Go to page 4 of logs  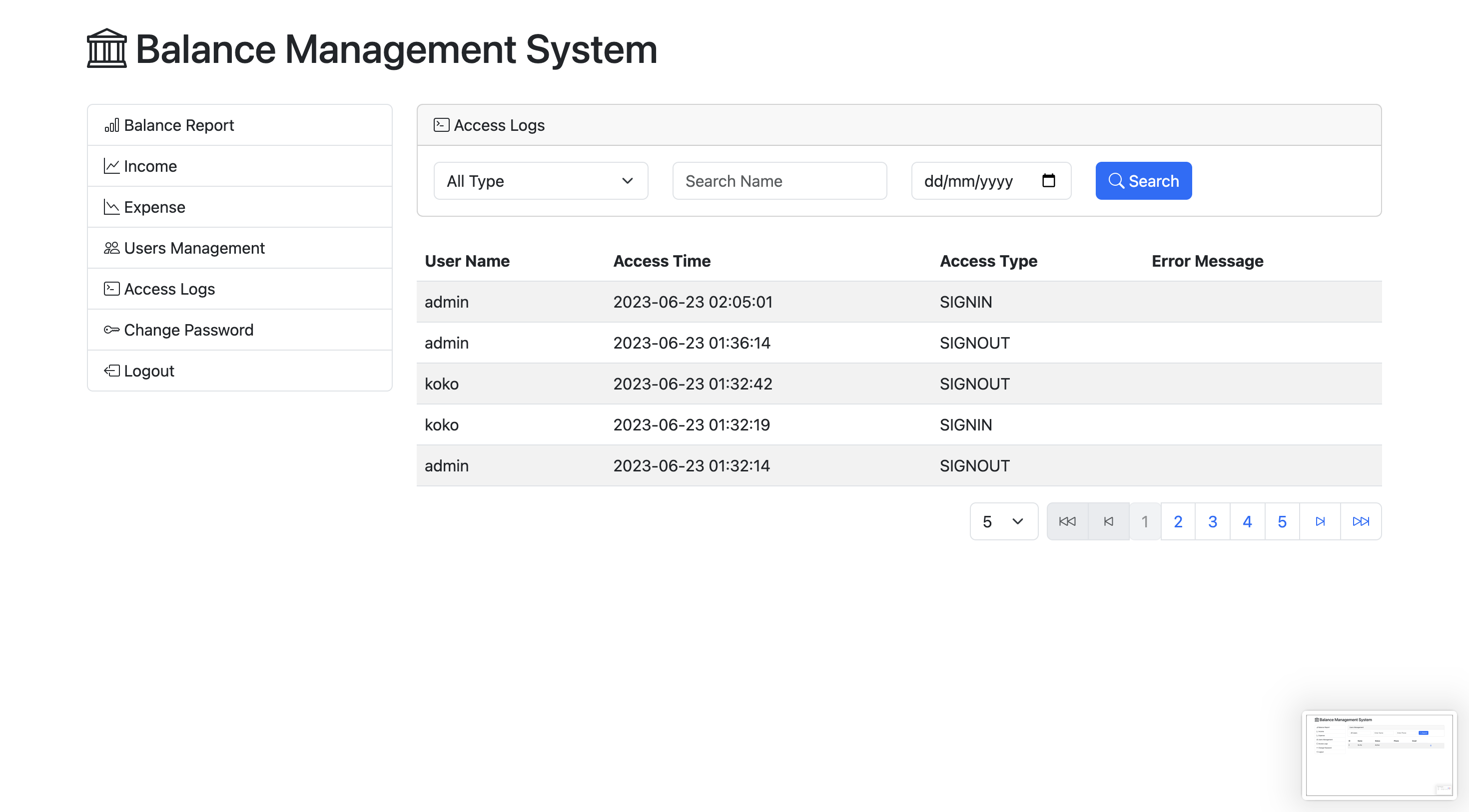point(1248,521)
